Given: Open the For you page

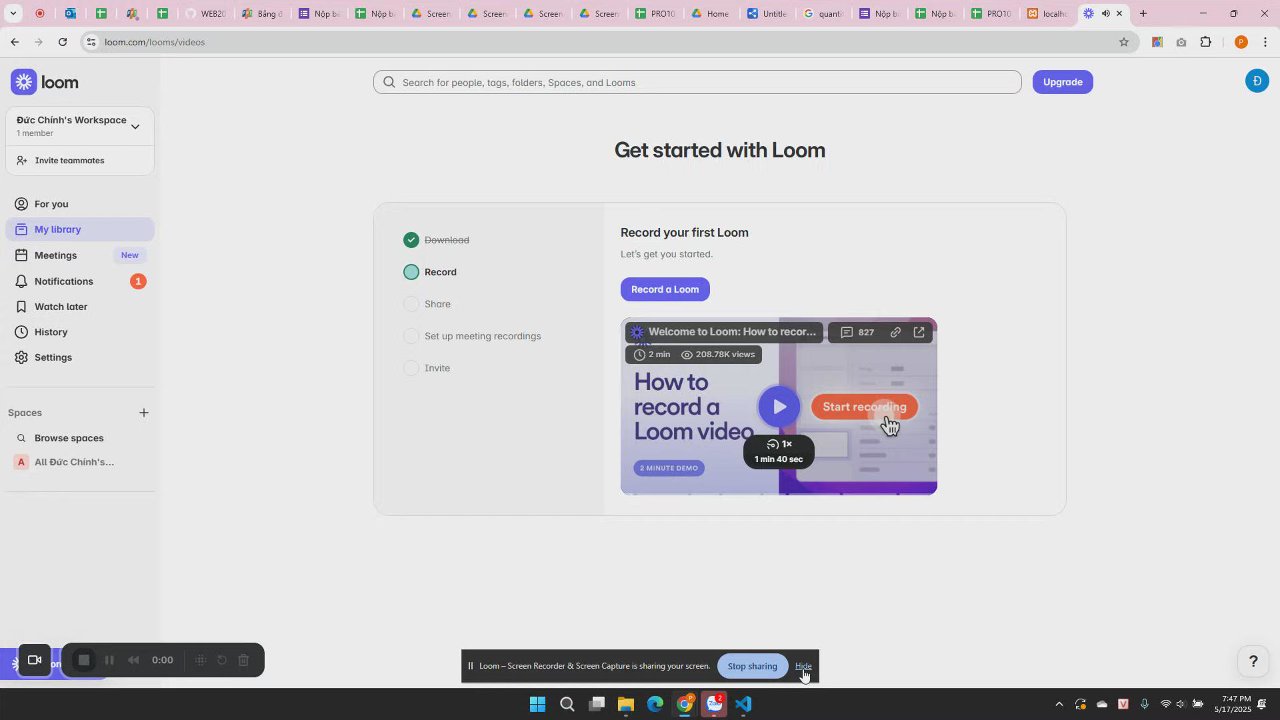Looking at the screenshot, I should [x=80, y=204].
